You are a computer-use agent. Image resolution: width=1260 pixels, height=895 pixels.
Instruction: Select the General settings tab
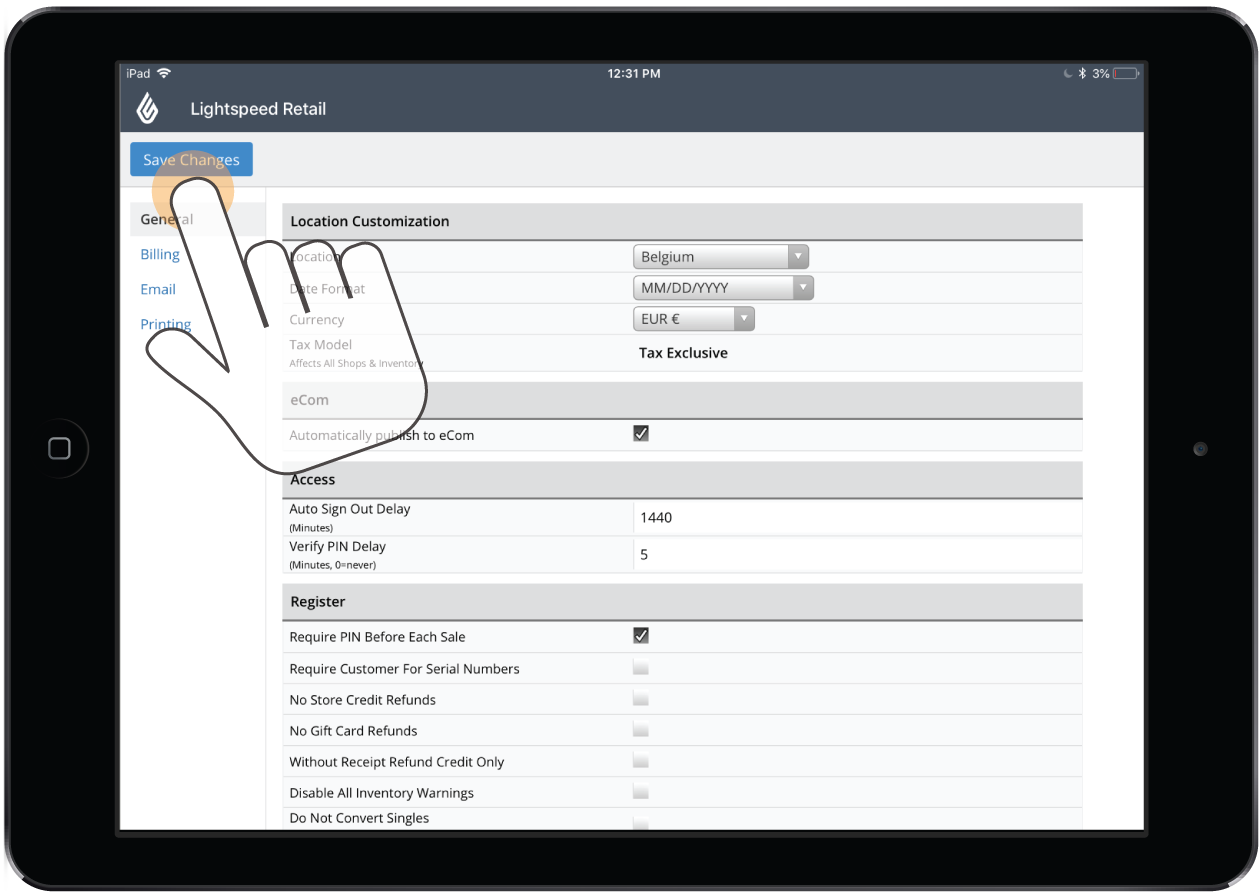pos(198,219)
